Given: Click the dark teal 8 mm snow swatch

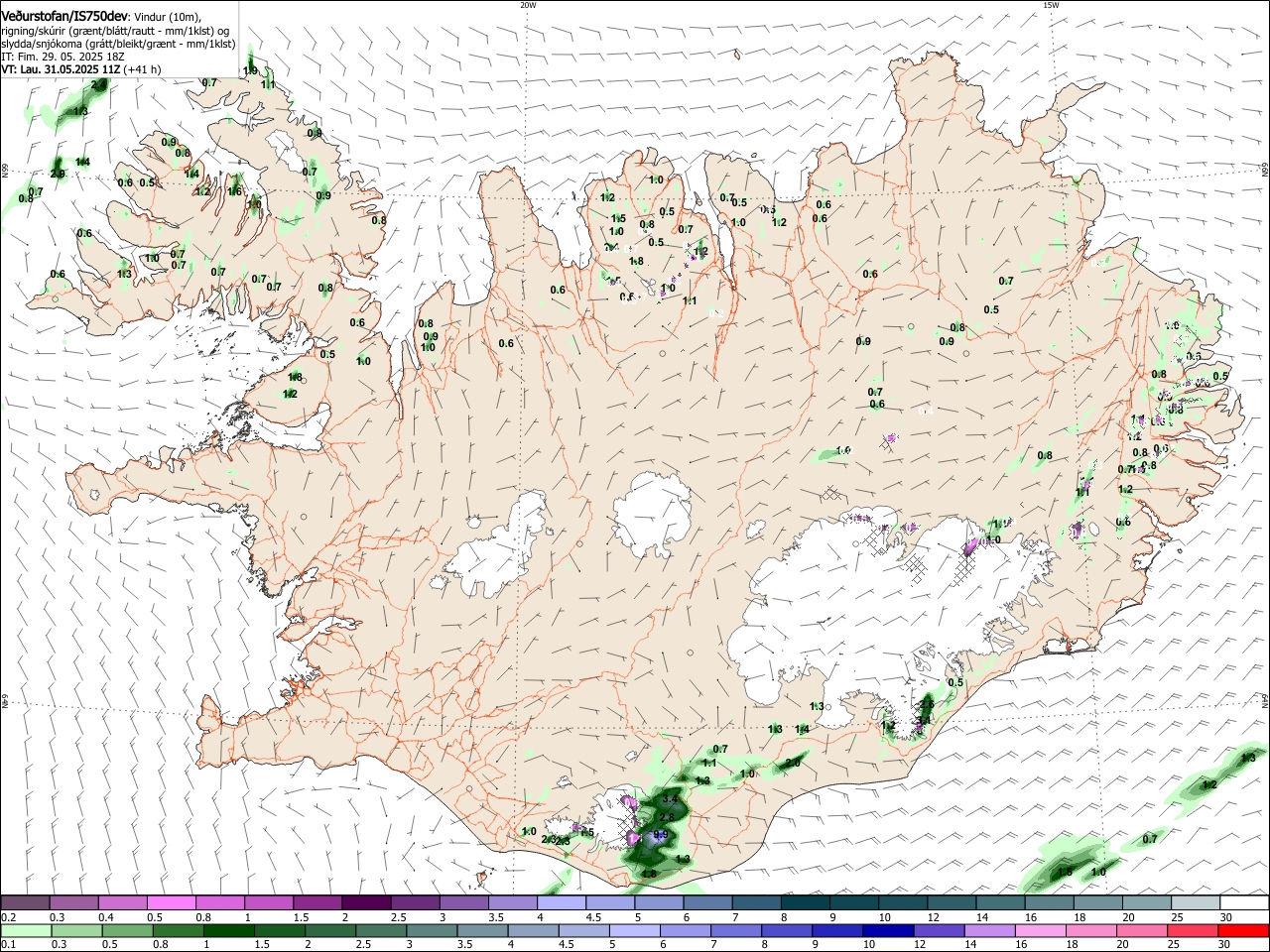Looking at the screenshot, I should [806, 902].
